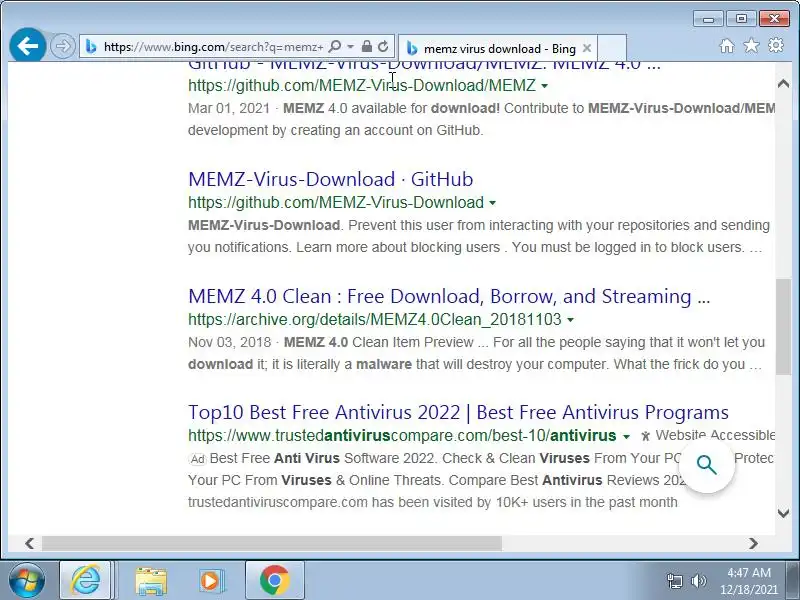Image resolution: width=800 pixels, height=600 pixels.
Task: Click the network tray icon
Action: (674, 581)
